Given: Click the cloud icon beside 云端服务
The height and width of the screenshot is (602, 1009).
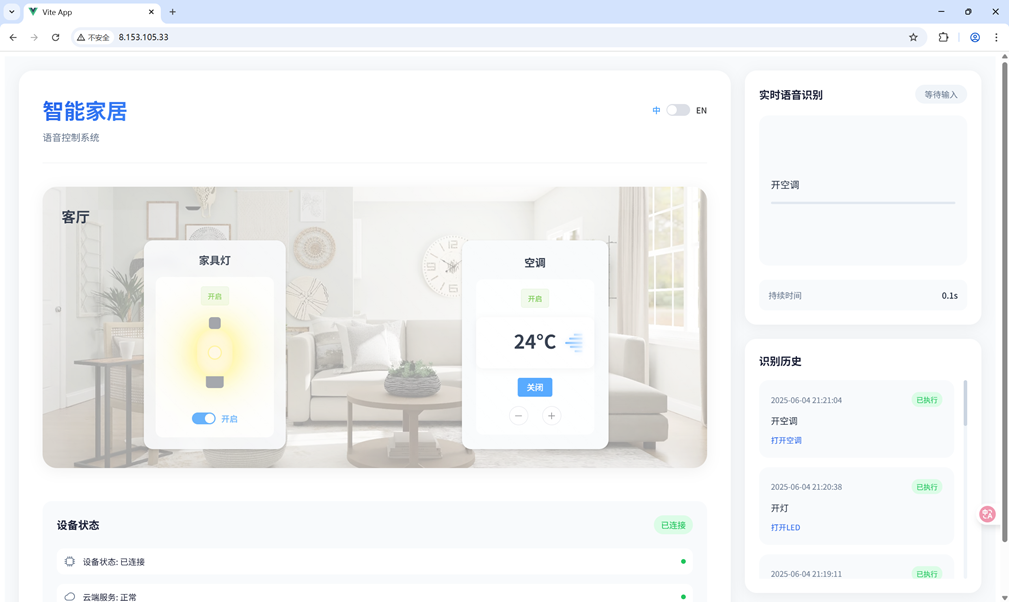Looking at the screenshot, I should coord(69,597).
